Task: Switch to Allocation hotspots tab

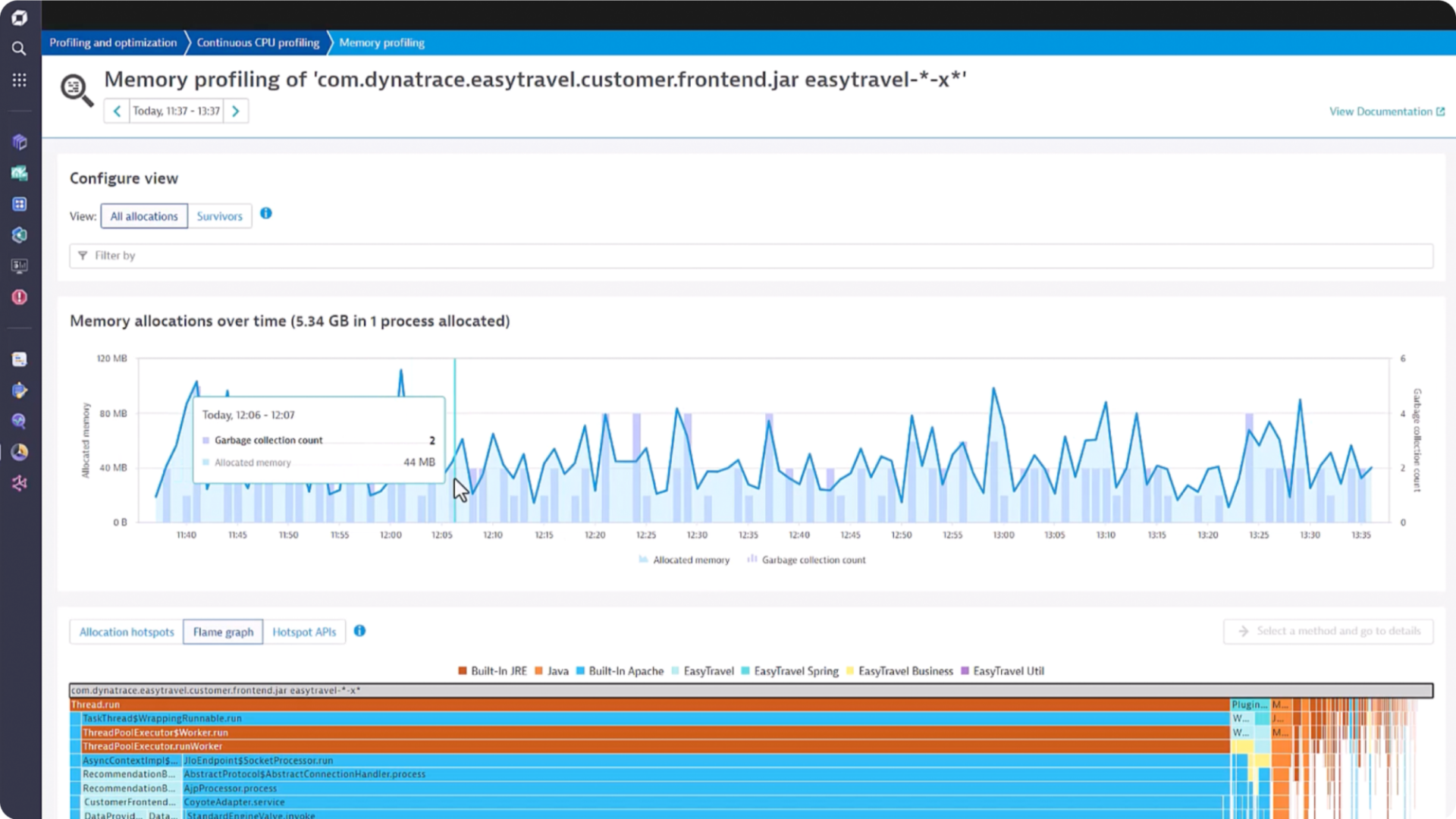Action: (x=127, y=632)
